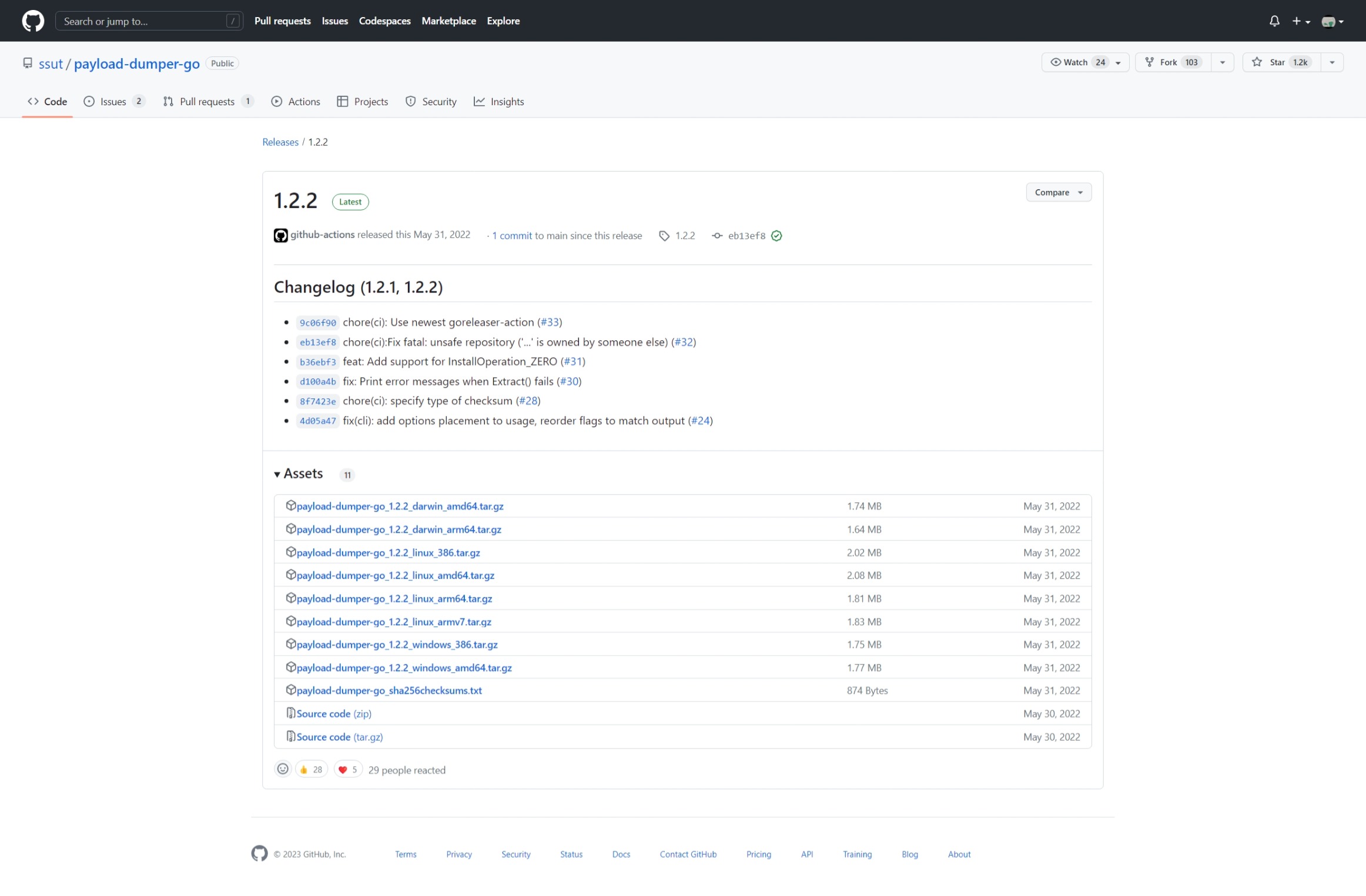The image size is (1366, 896).
Task: Open the Compare dropdown
Action: pyautogui.click(x=1058, y=192)
